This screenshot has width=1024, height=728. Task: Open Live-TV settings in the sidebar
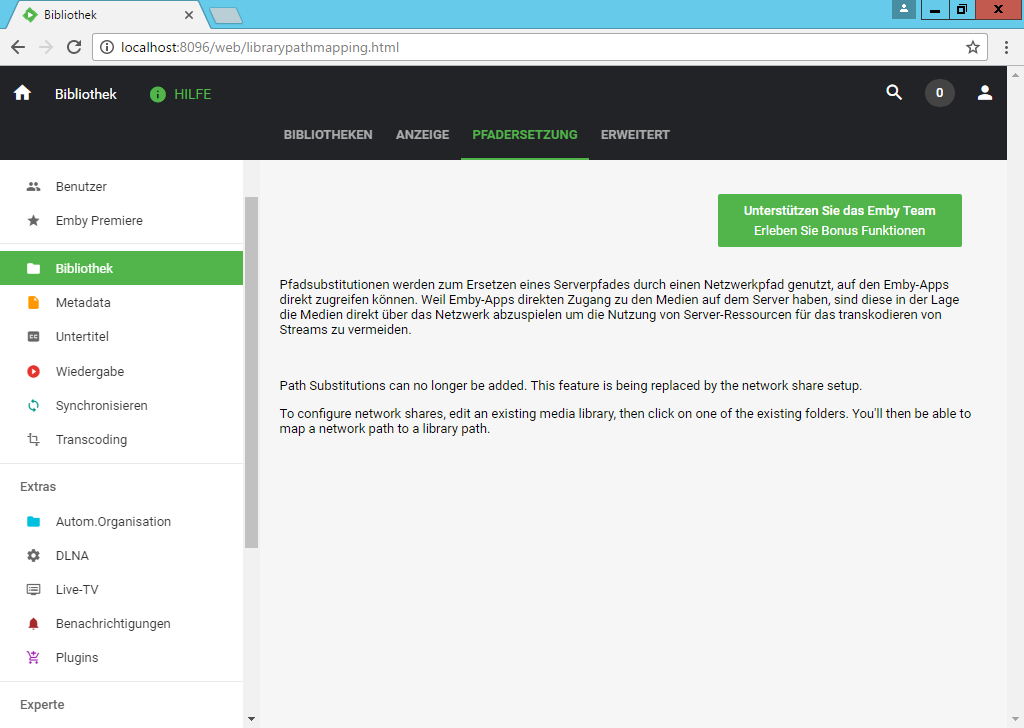(121, 590)
